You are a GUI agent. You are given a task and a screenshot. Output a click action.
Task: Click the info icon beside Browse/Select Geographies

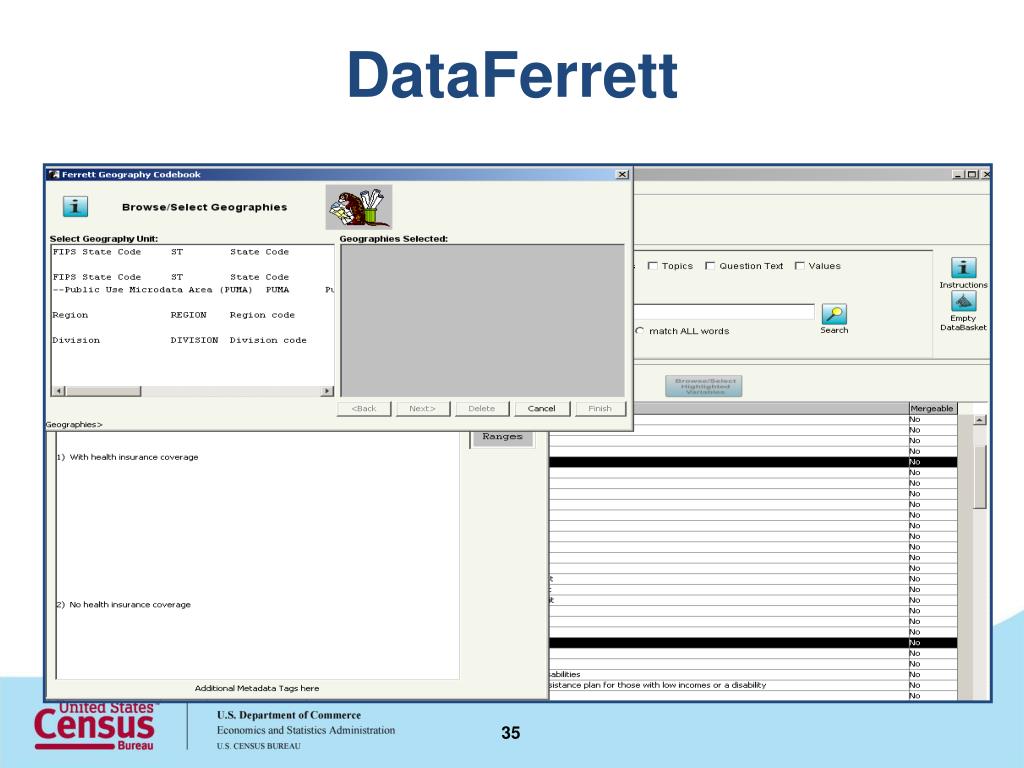(x=75, y=206)
